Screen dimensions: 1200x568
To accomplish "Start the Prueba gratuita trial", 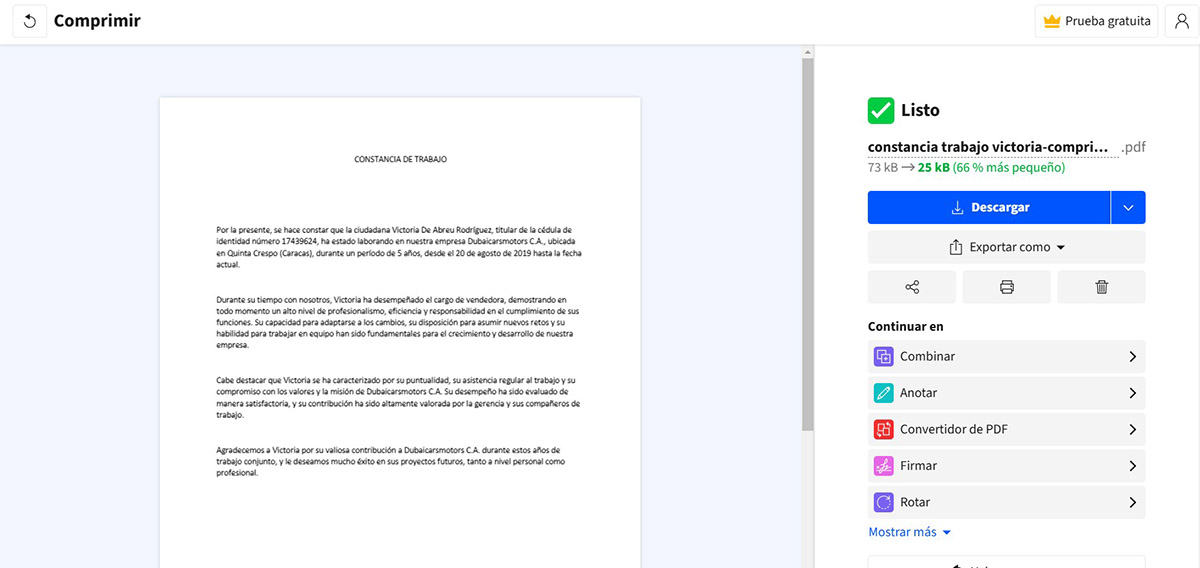I will click(x=1097, y=21).
